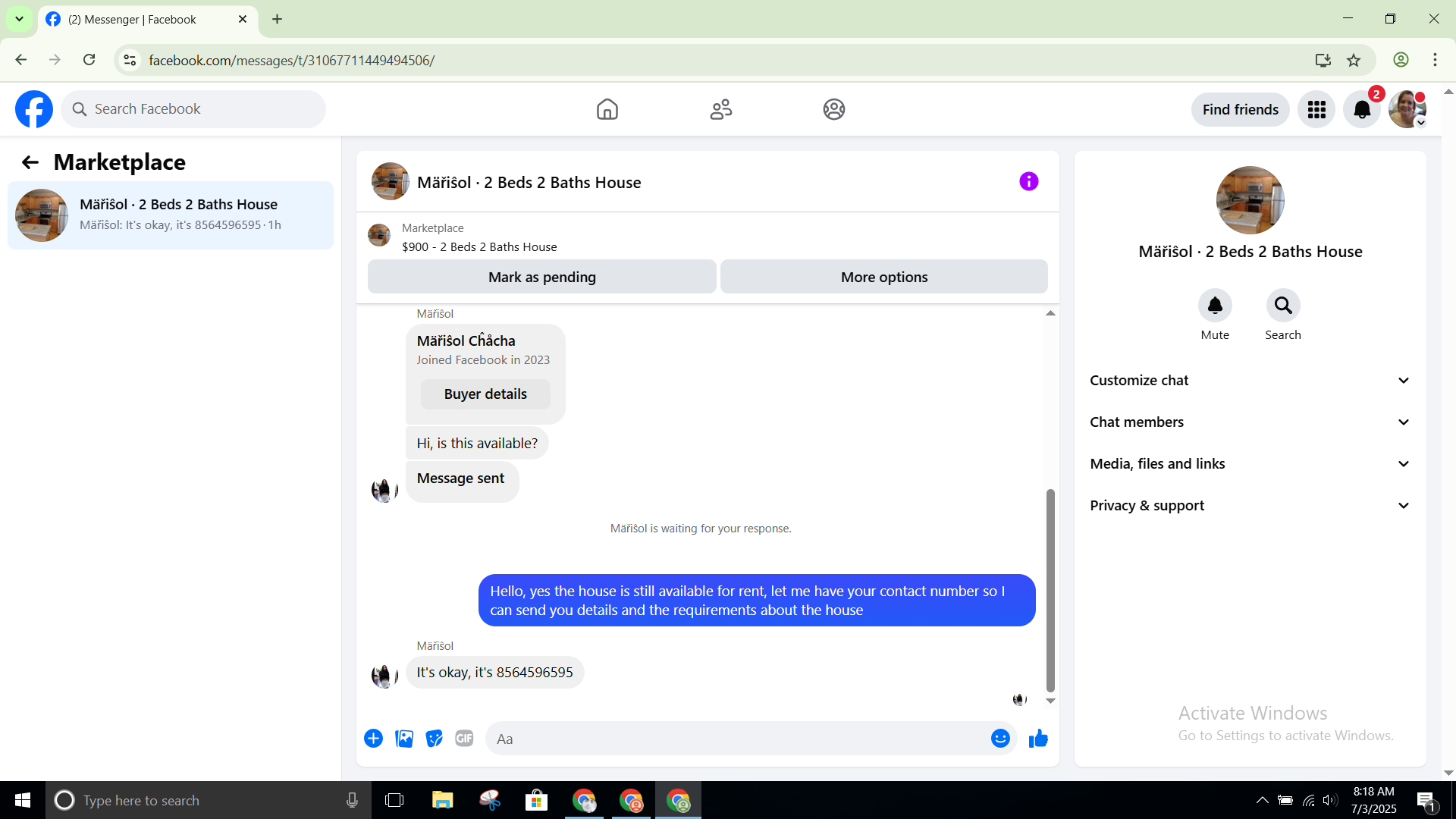Click the chat scrollbar track

pyautogui.click(x=1050, y=402)
